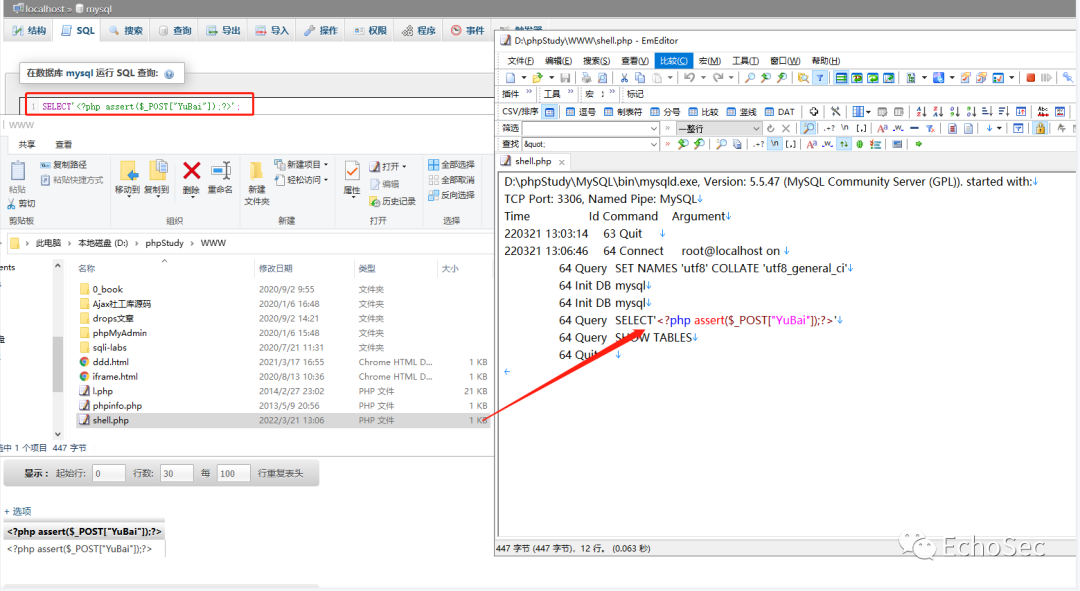Image resolution: width=1080 pixels, height=591 pixels.
Task: Click the 起始行 input field
Action: pyautogui.click(x=109, y=473)
